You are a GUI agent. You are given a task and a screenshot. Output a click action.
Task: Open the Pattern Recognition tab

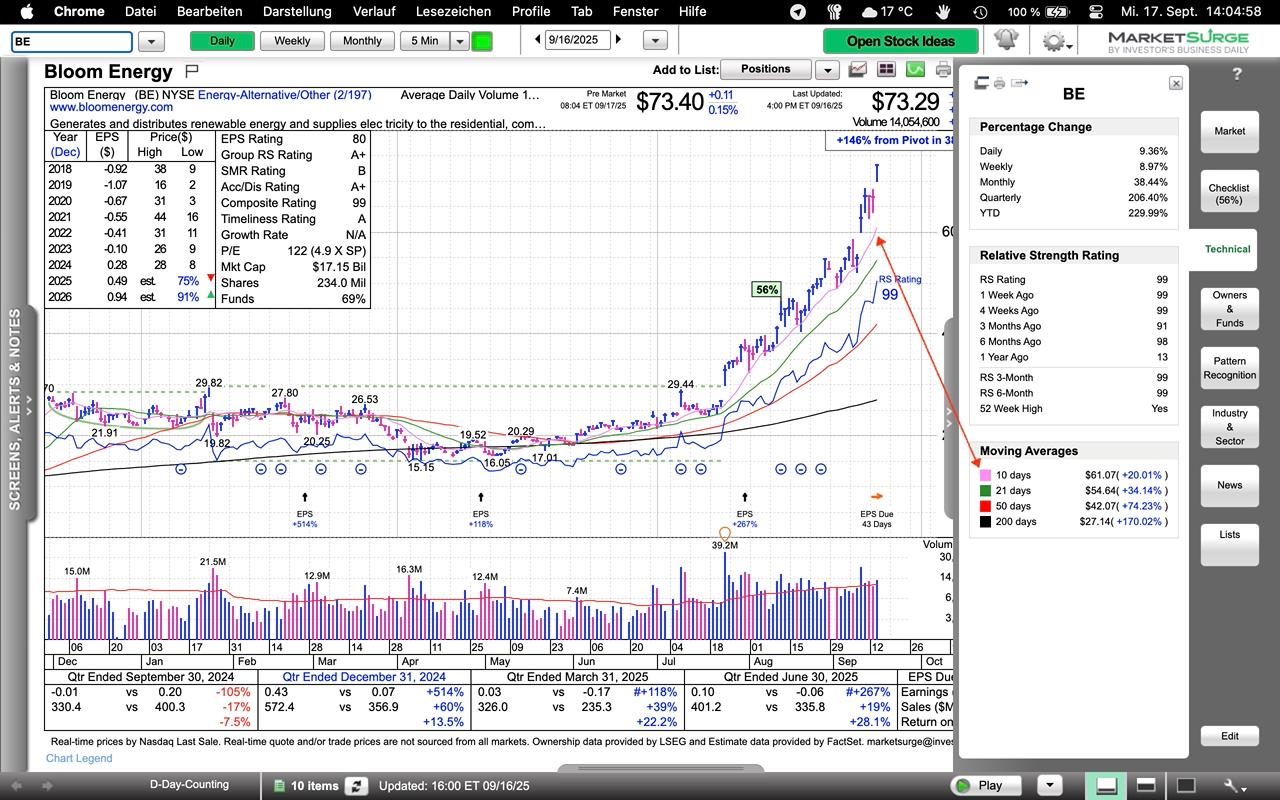click(1229, 368)
